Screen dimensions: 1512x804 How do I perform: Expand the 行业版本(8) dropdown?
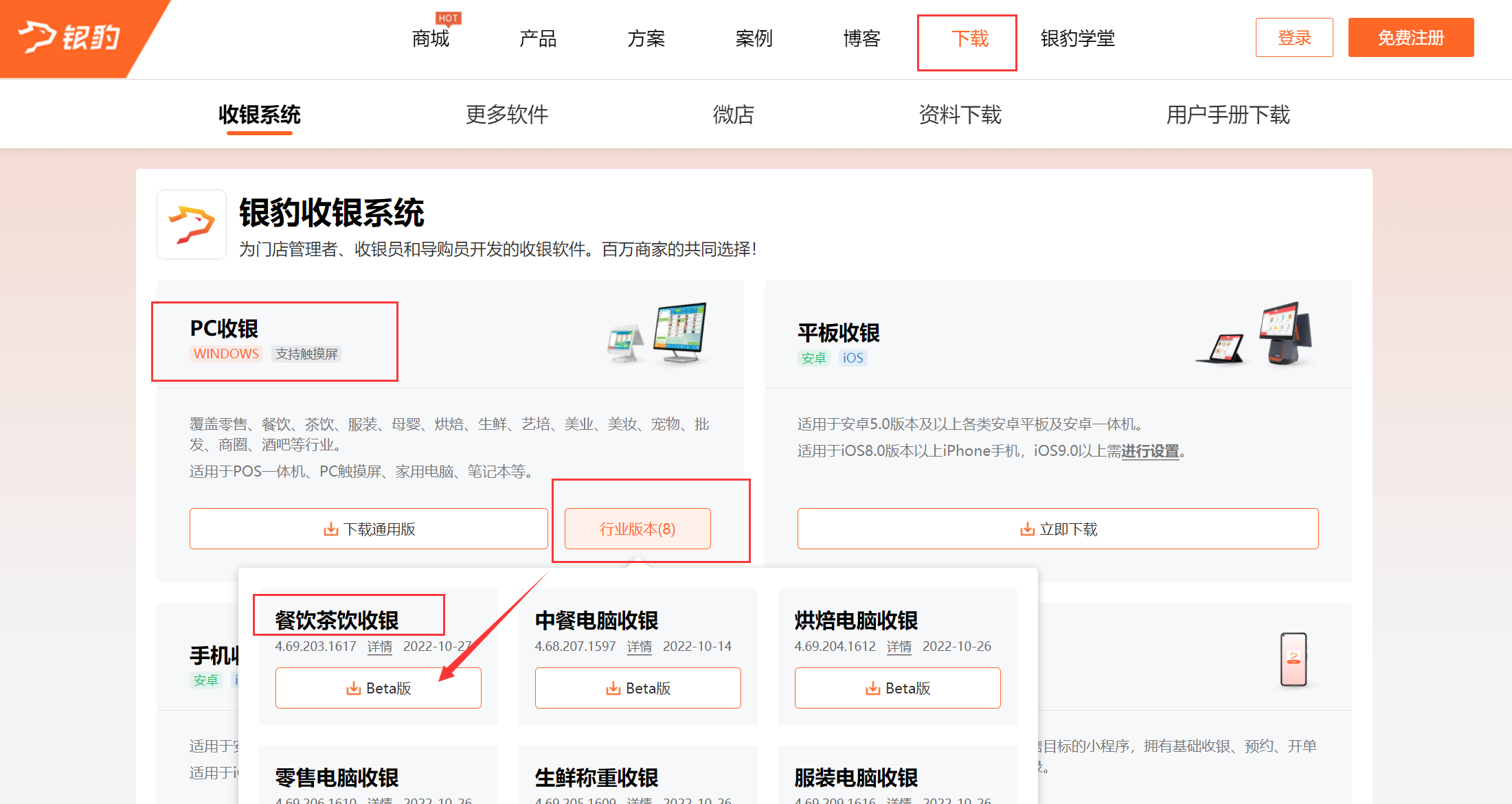pos(637,529)
